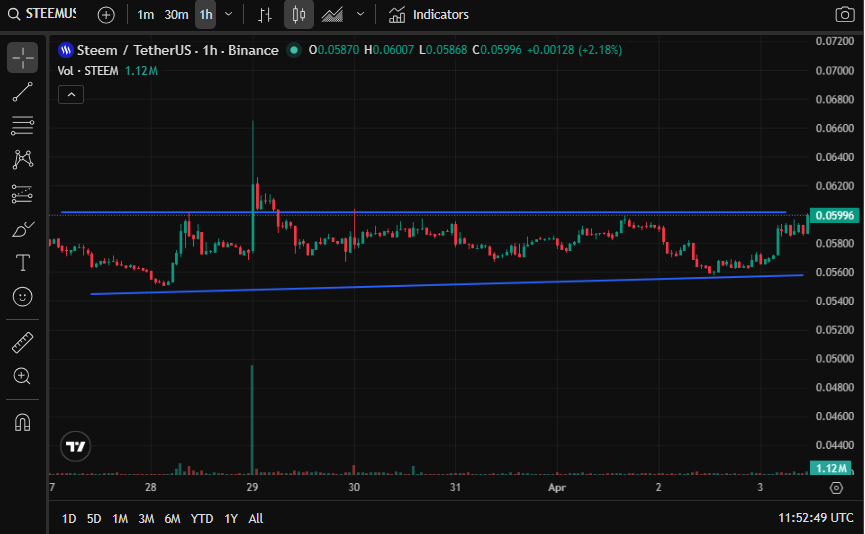
Task: Select the 1m timeframe
Action: [146, 15]
